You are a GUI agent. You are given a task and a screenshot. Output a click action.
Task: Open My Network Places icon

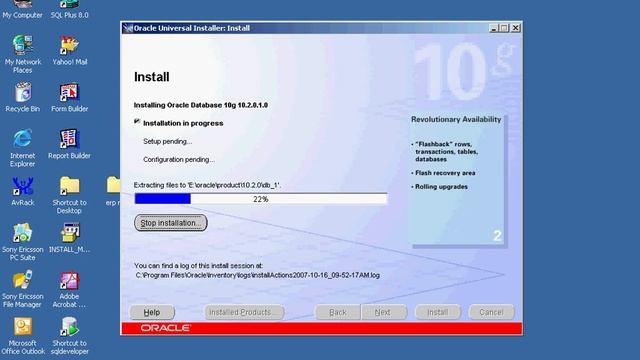[x=22, y=53]
